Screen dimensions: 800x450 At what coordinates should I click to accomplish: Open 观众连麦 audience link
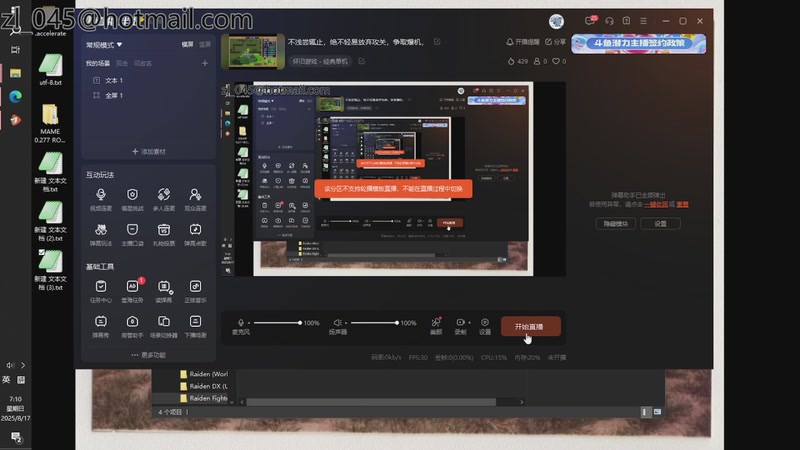point(195,198)
